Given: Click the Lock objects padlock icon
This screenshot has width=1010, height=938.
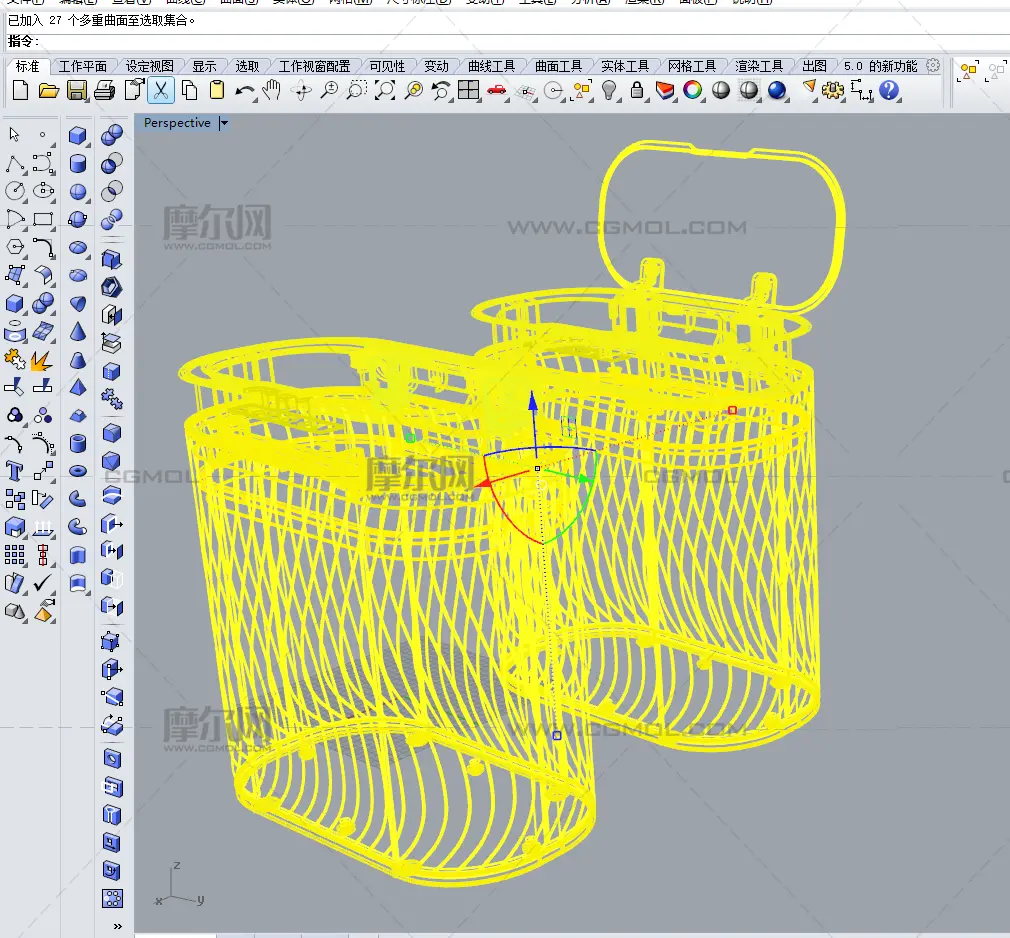Looking at the screenshot, I should tap(636, 91).
